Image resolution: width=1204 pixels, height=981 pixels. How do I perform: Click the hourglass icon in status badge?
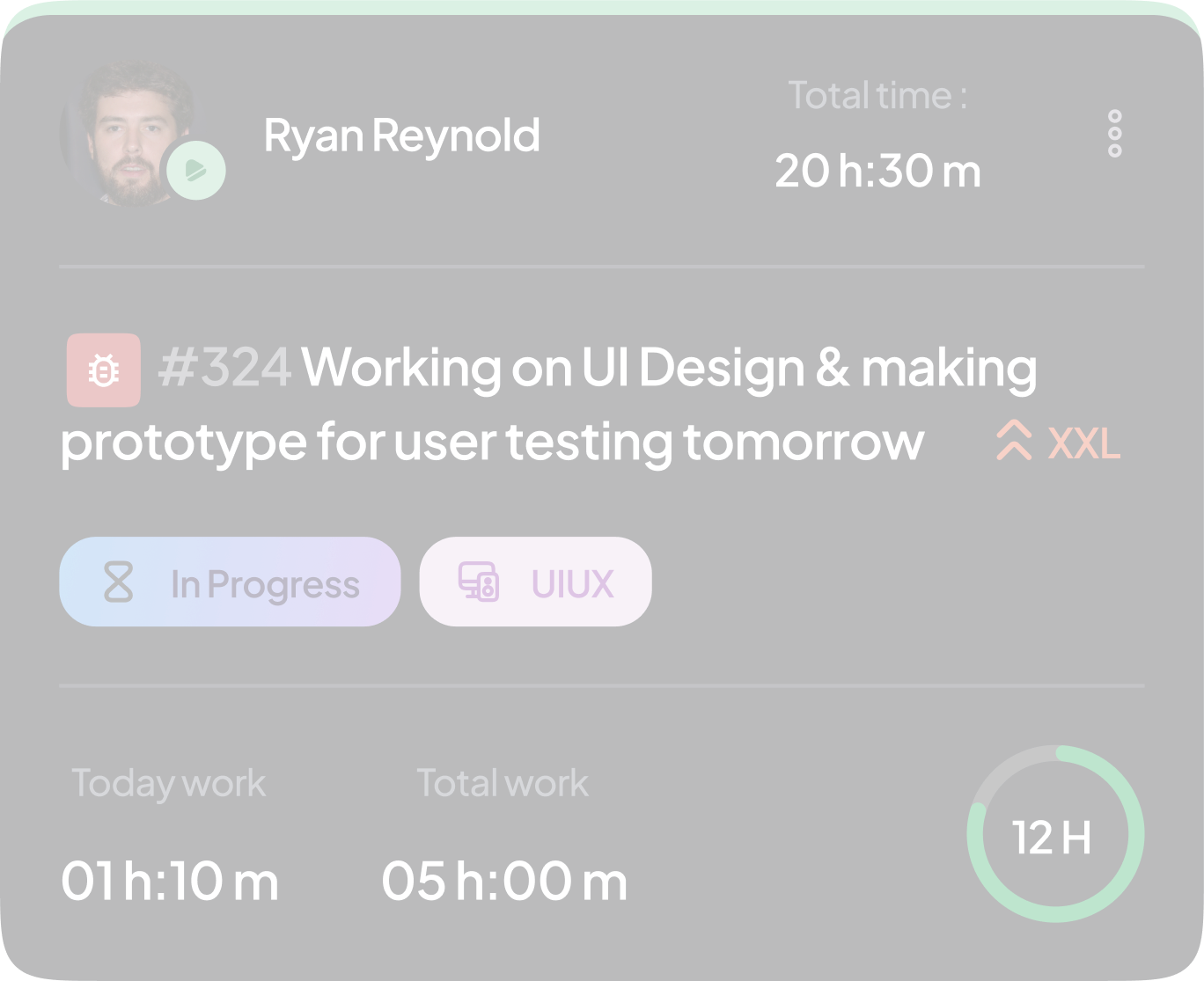tap(119, 582)
